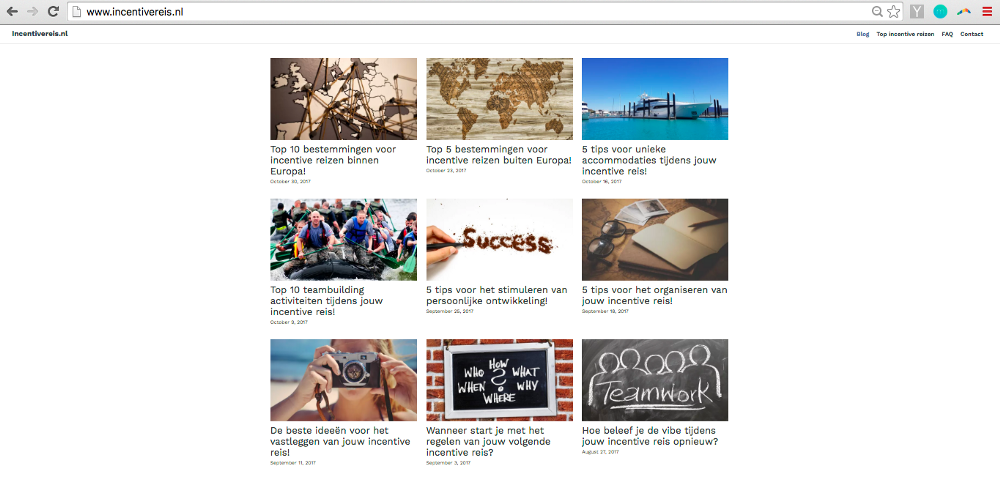1000x479 pixels.
Task: Click the browser back arrow
Action: [12, 11]
